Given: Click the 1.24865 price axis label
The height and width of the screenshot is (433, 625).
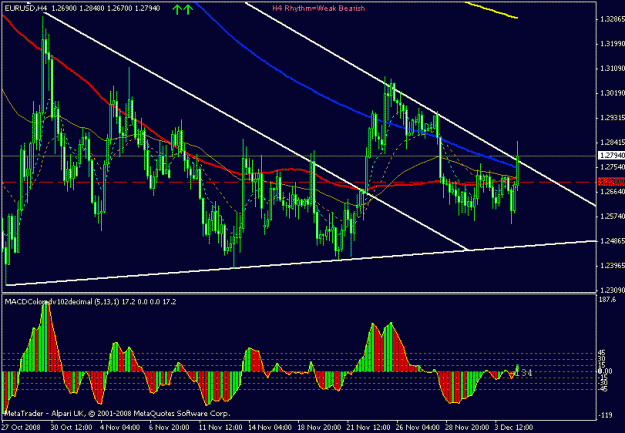Looking at the screenshot, I should [612, 241].
